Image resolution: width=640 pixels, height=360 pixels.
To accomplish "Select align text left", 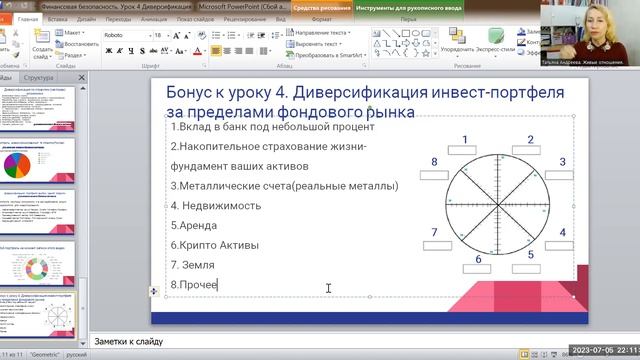I will (216, 51).
